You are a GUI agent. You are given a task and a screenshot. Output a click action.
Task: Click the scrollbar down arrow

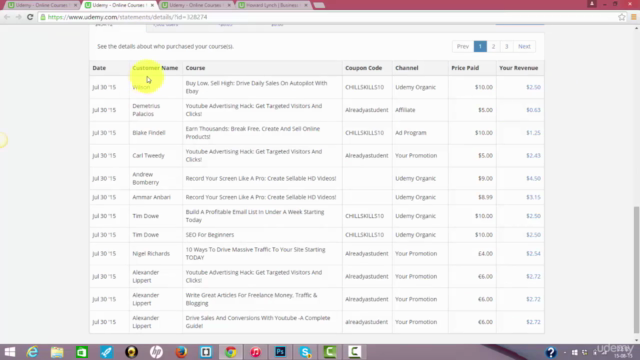(x=636, y=340)
